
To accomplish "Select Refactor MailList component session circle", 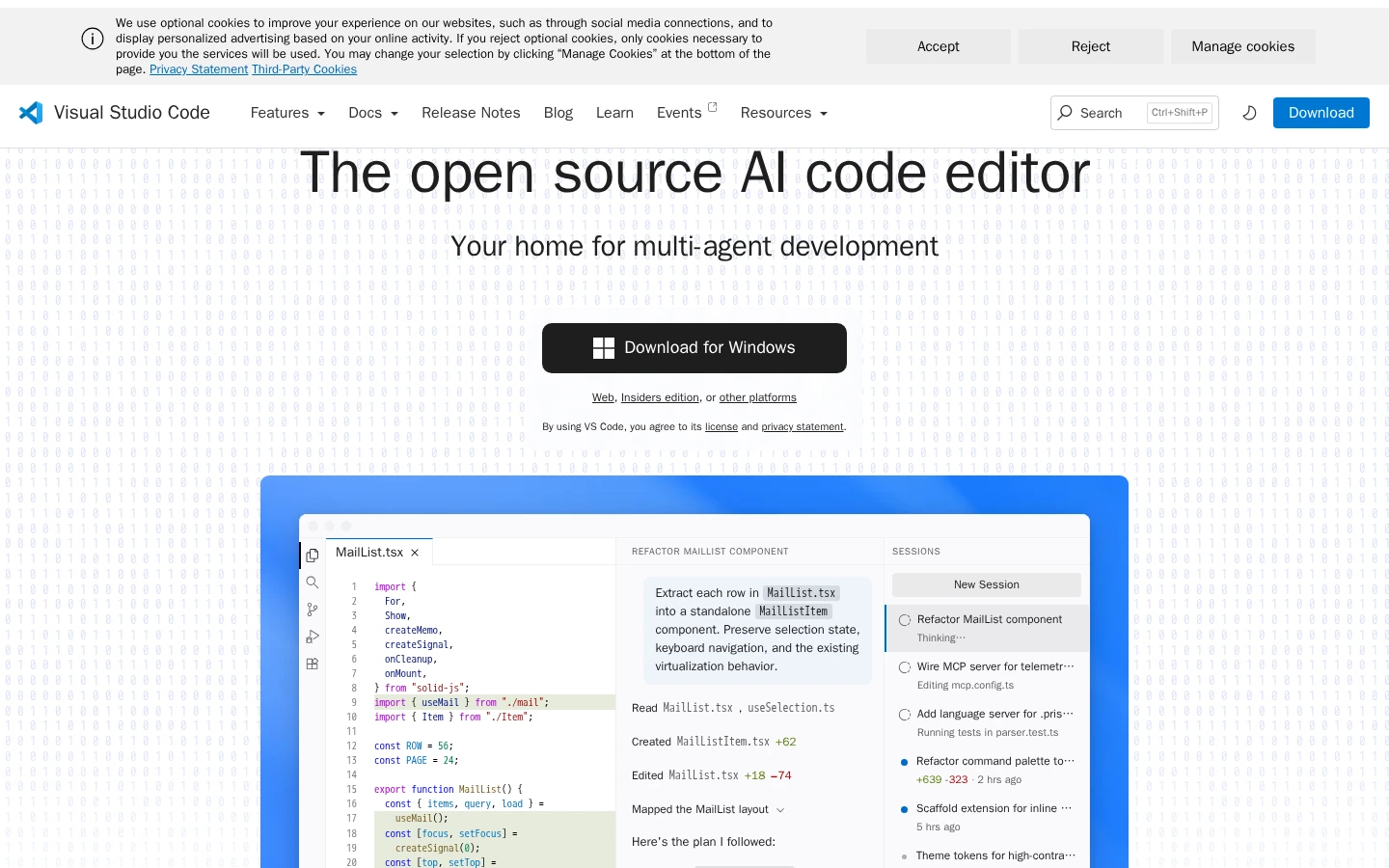I will click(905, 620).
